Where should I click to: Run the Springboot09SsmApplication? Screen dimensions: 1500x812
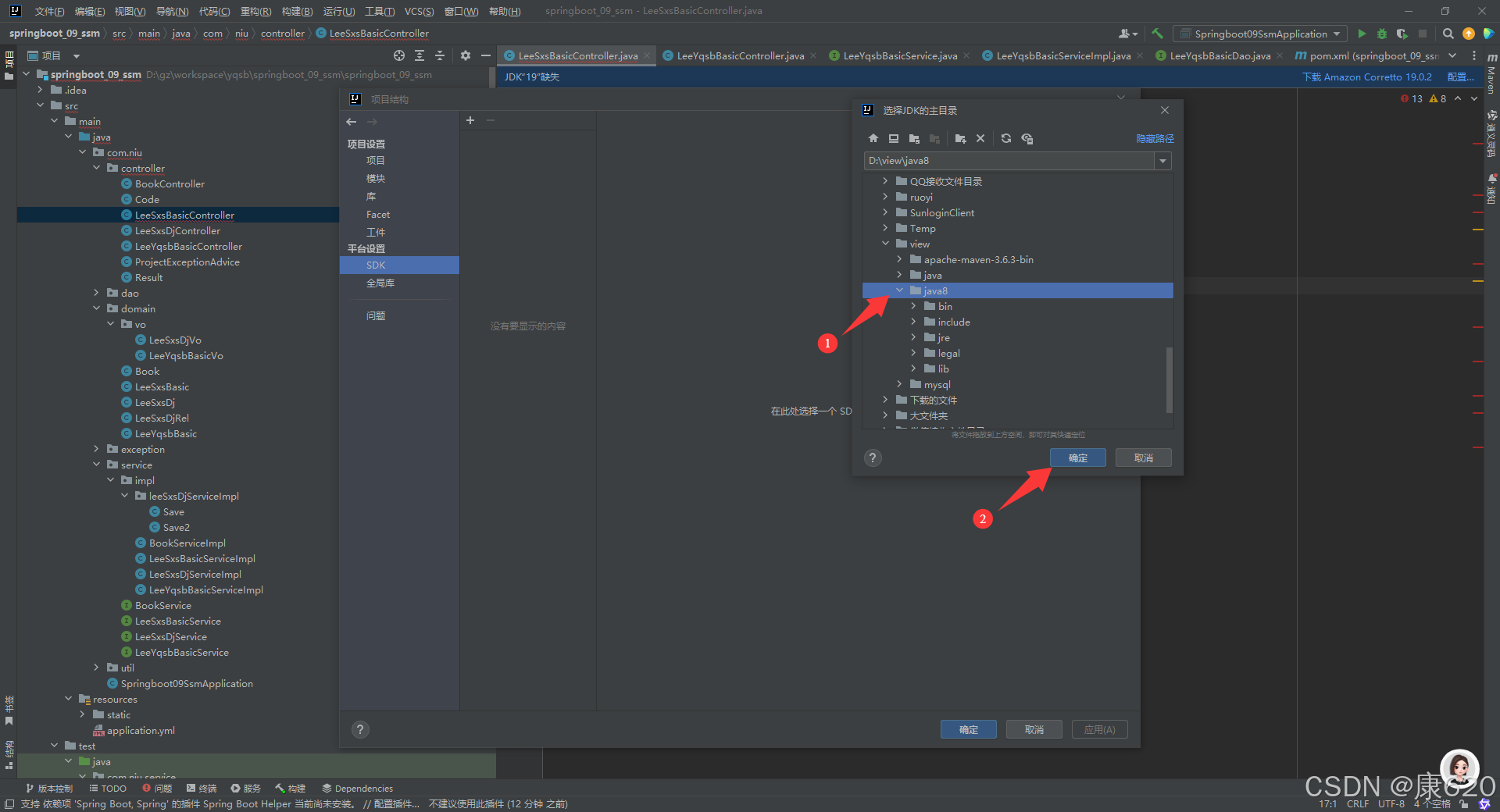point(1361,34)
